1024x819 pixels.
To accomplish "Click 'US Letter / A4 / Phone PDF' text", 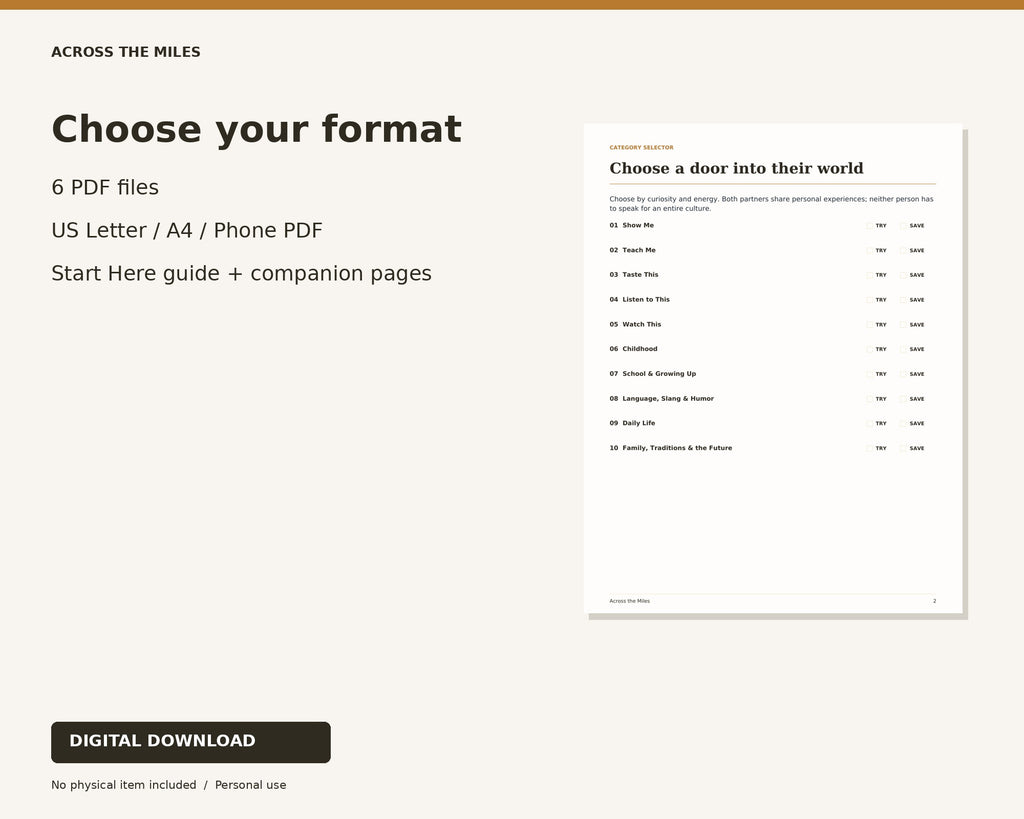I will coord(187,231).
